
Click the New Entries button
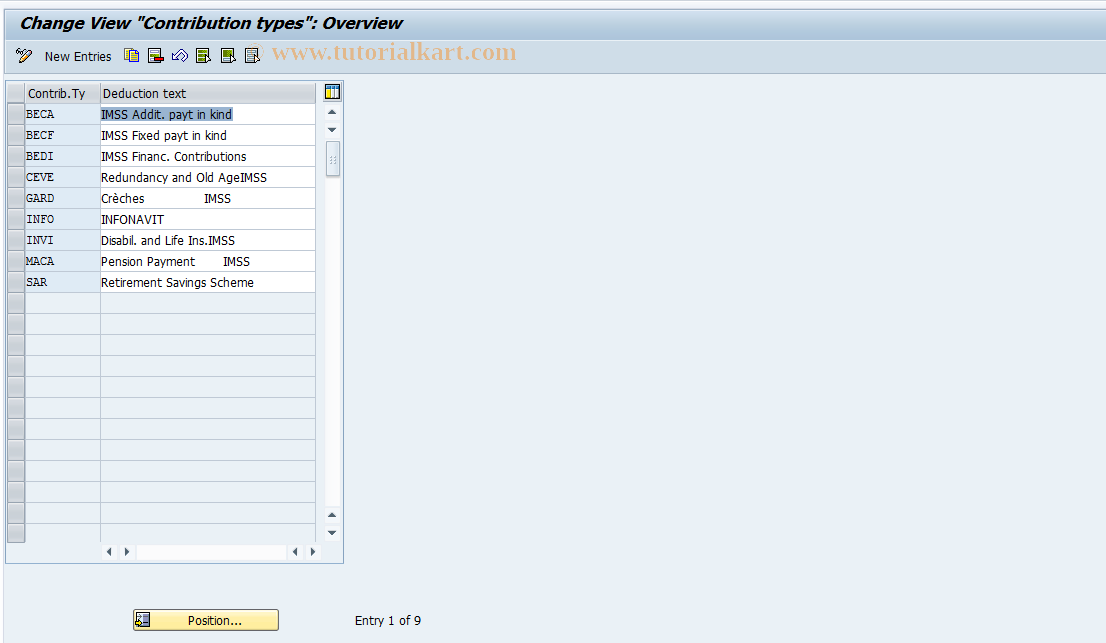[78, 56]
